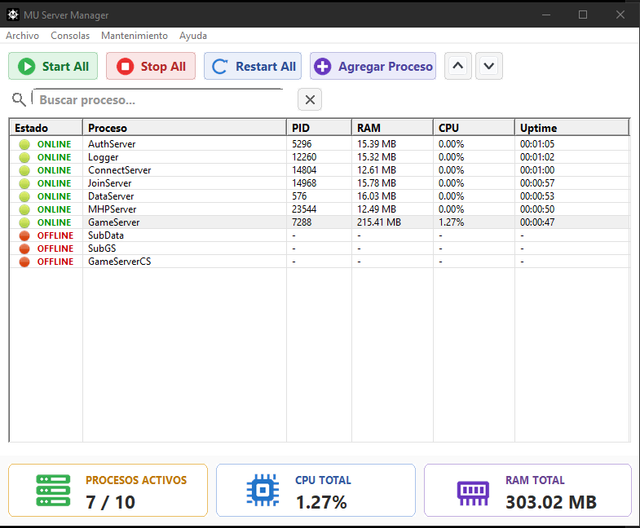Click MHPServer PID 23544
The height and width of the screenshot is (528, 640).
[x=304, y=209]
